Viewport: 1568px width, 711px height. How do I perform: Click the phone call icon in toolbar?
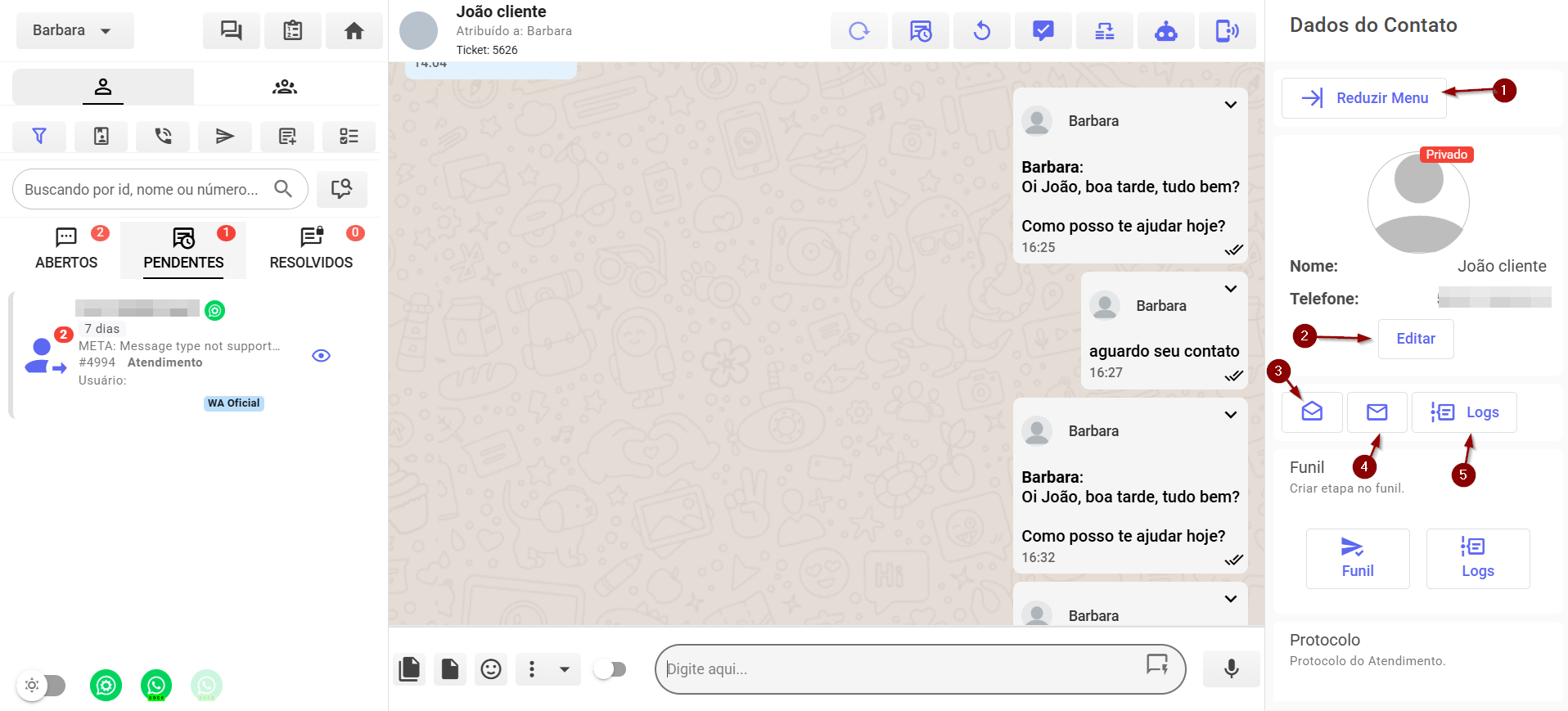(163, 136)
